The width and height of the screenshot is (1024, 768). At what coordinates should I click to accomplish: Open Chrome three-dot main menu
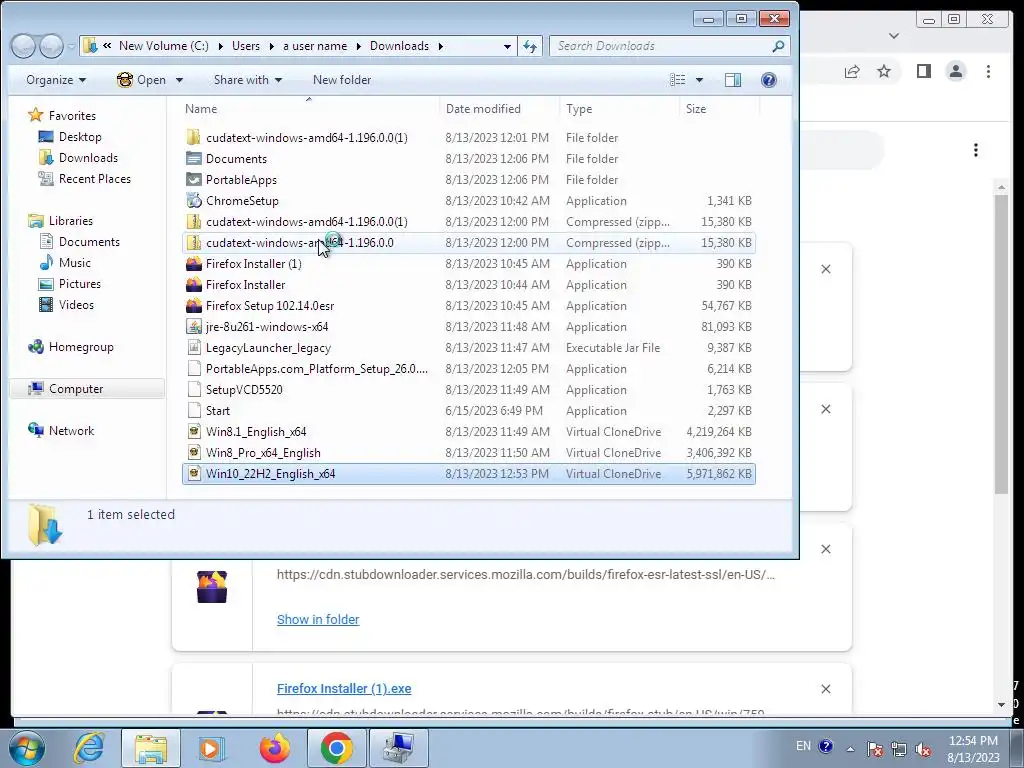pos(989,71)
